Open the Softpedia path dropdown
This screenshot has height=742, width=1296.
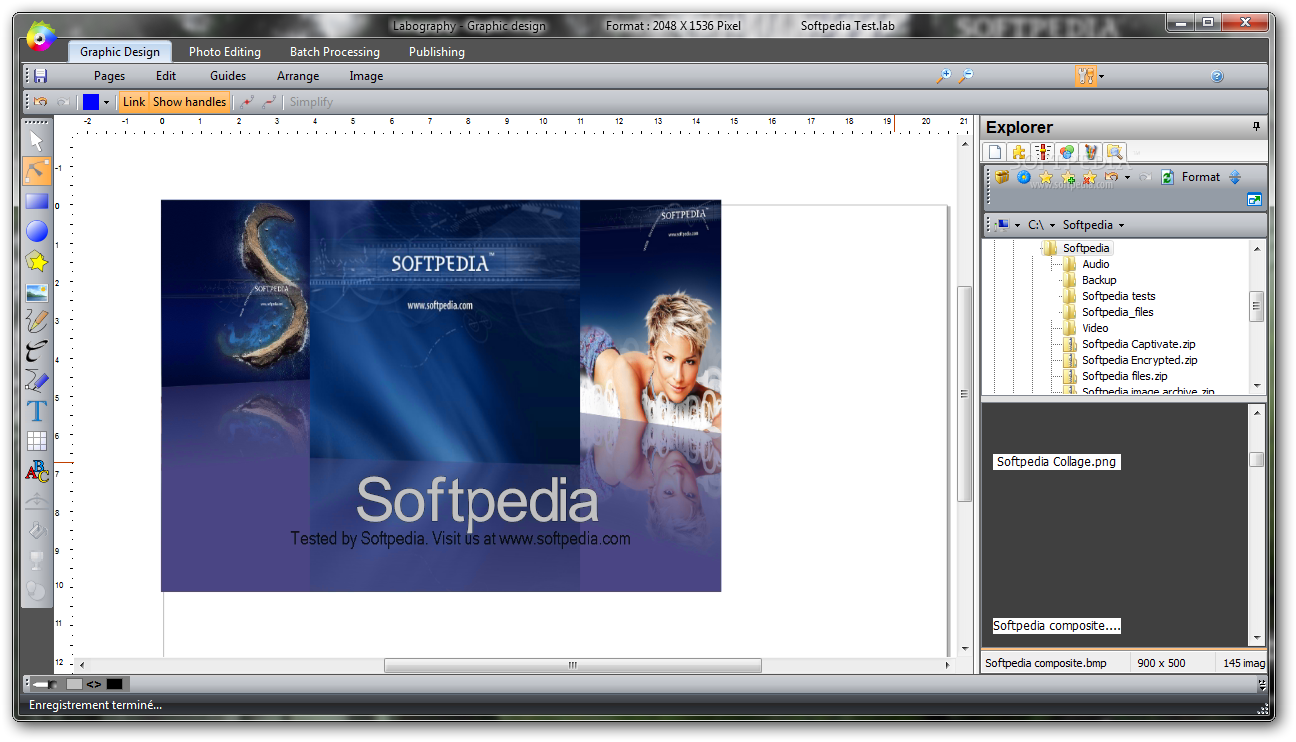1121,225
